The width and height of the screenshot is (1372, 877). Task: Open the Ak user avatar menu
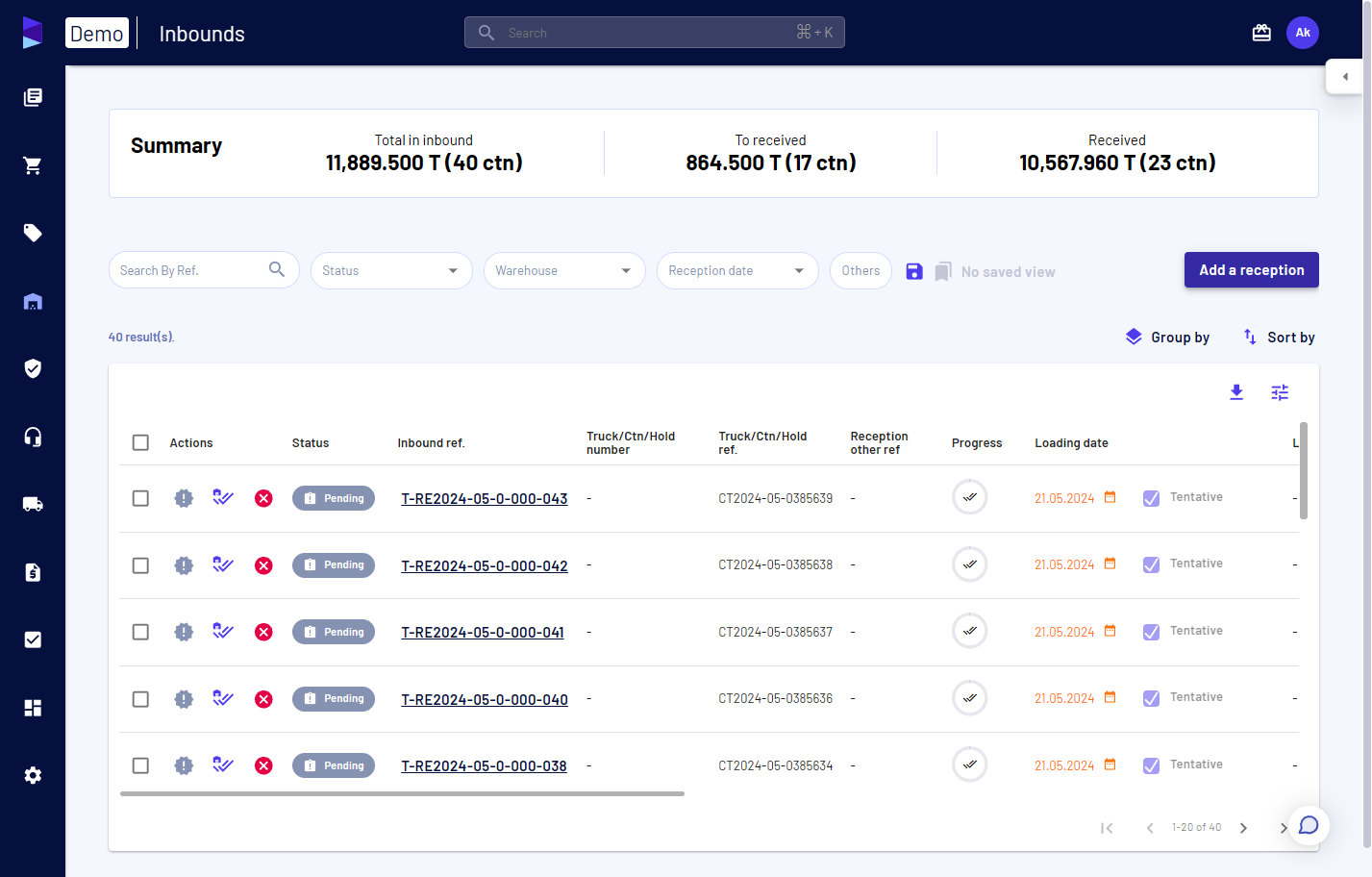coord(1303,33)
